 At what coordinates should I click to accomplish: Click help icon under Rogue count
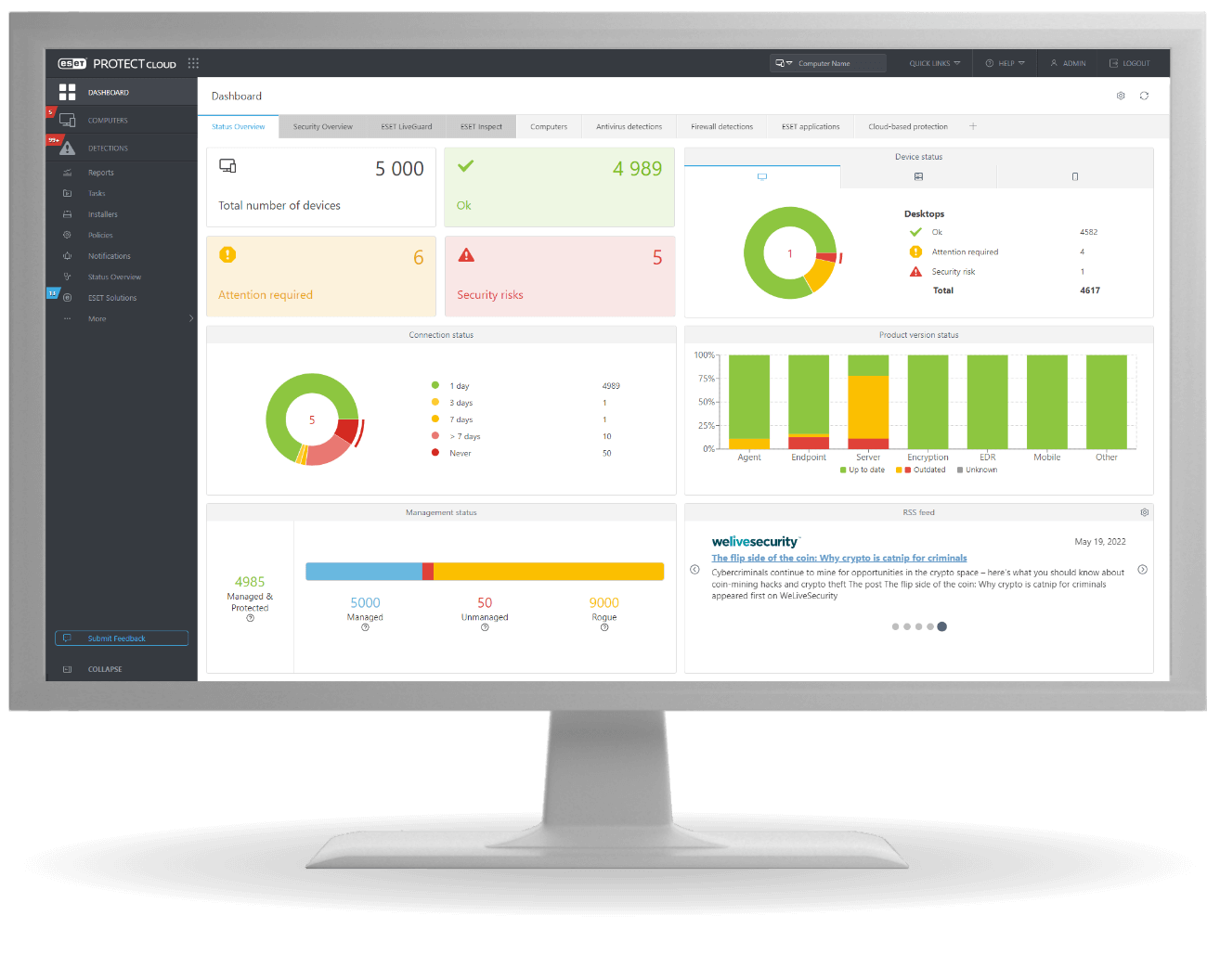click(x=604, y=627)
